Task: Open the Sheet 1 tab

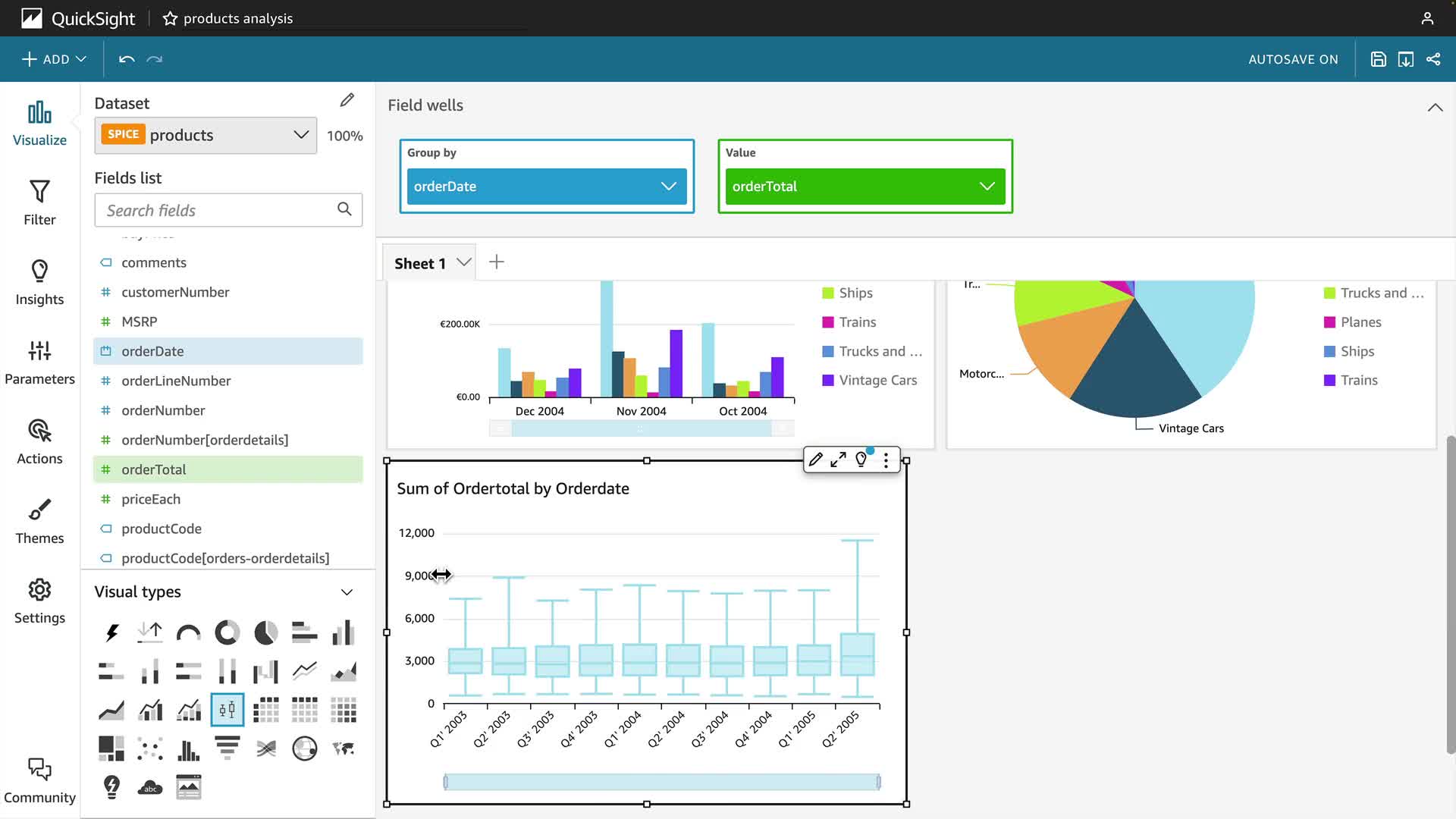Action: tap(419, 263)
